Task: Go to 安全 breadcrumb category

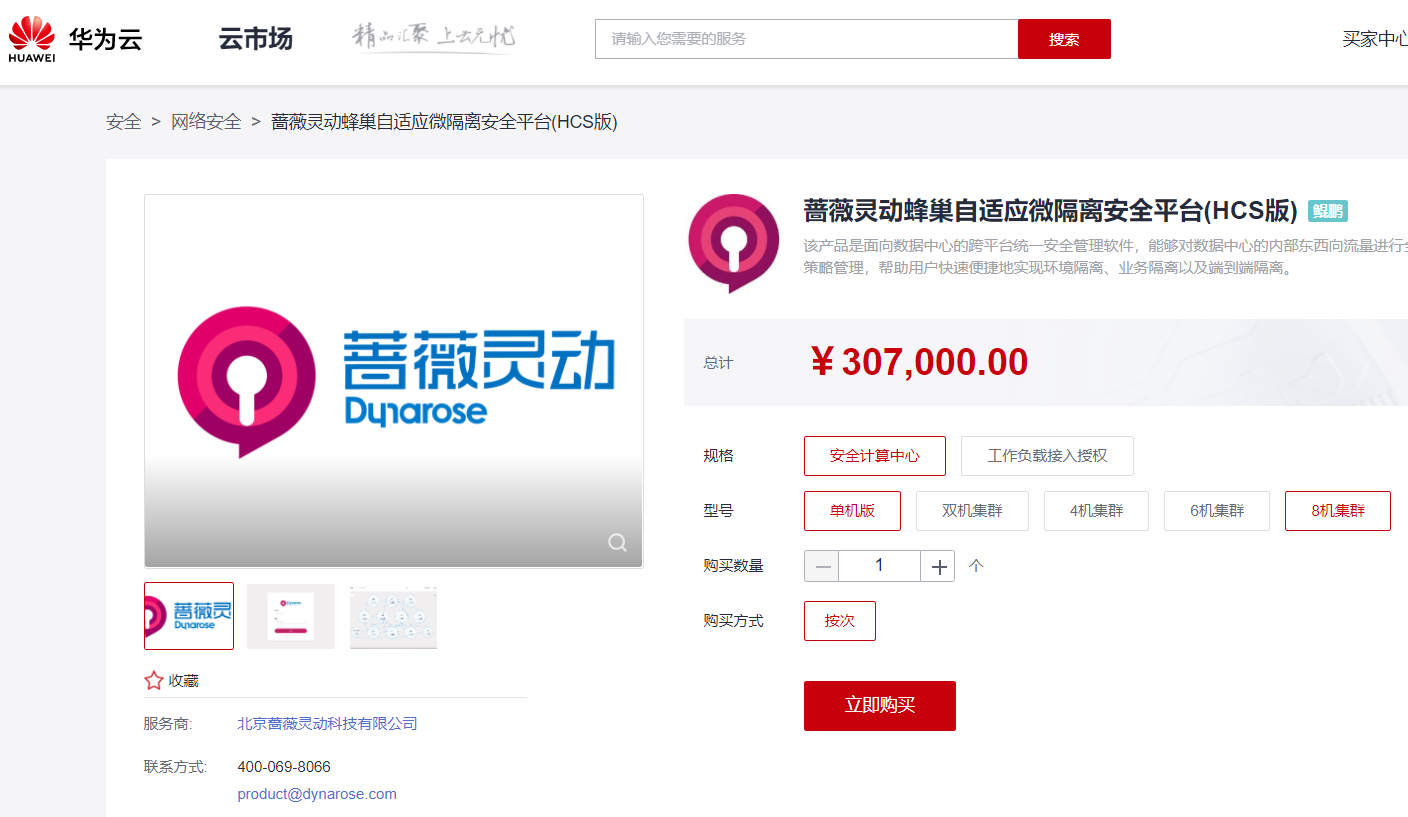Action: (124, 122)
